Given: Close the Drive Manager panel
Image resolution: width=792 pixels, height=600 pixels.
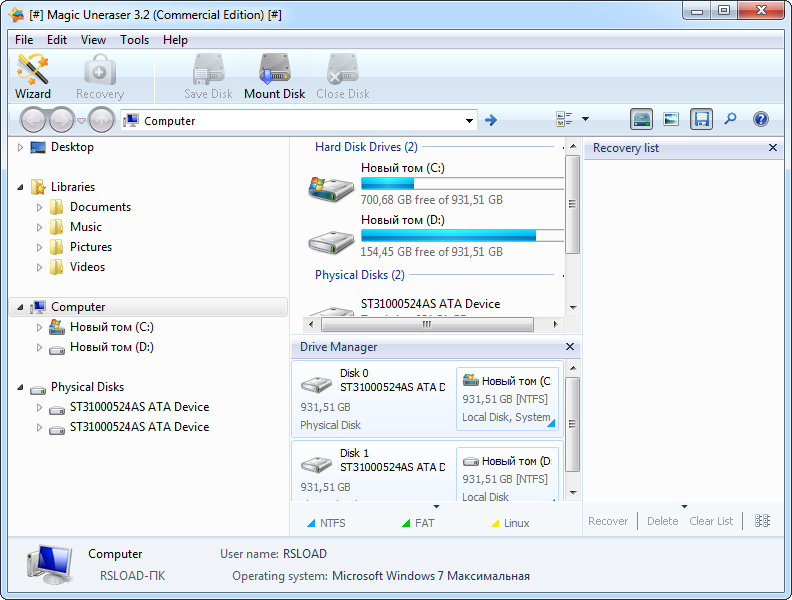Looking at the screenshot, I should tap(570, 346).
